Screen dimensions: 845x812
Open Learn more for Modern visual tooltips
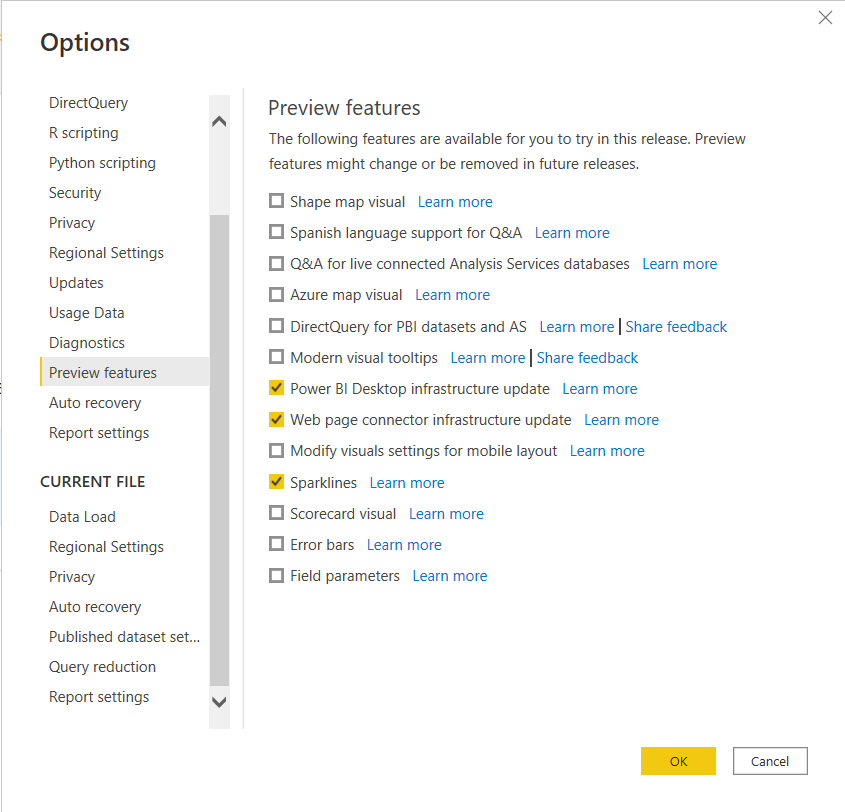(x=488, y=358)
